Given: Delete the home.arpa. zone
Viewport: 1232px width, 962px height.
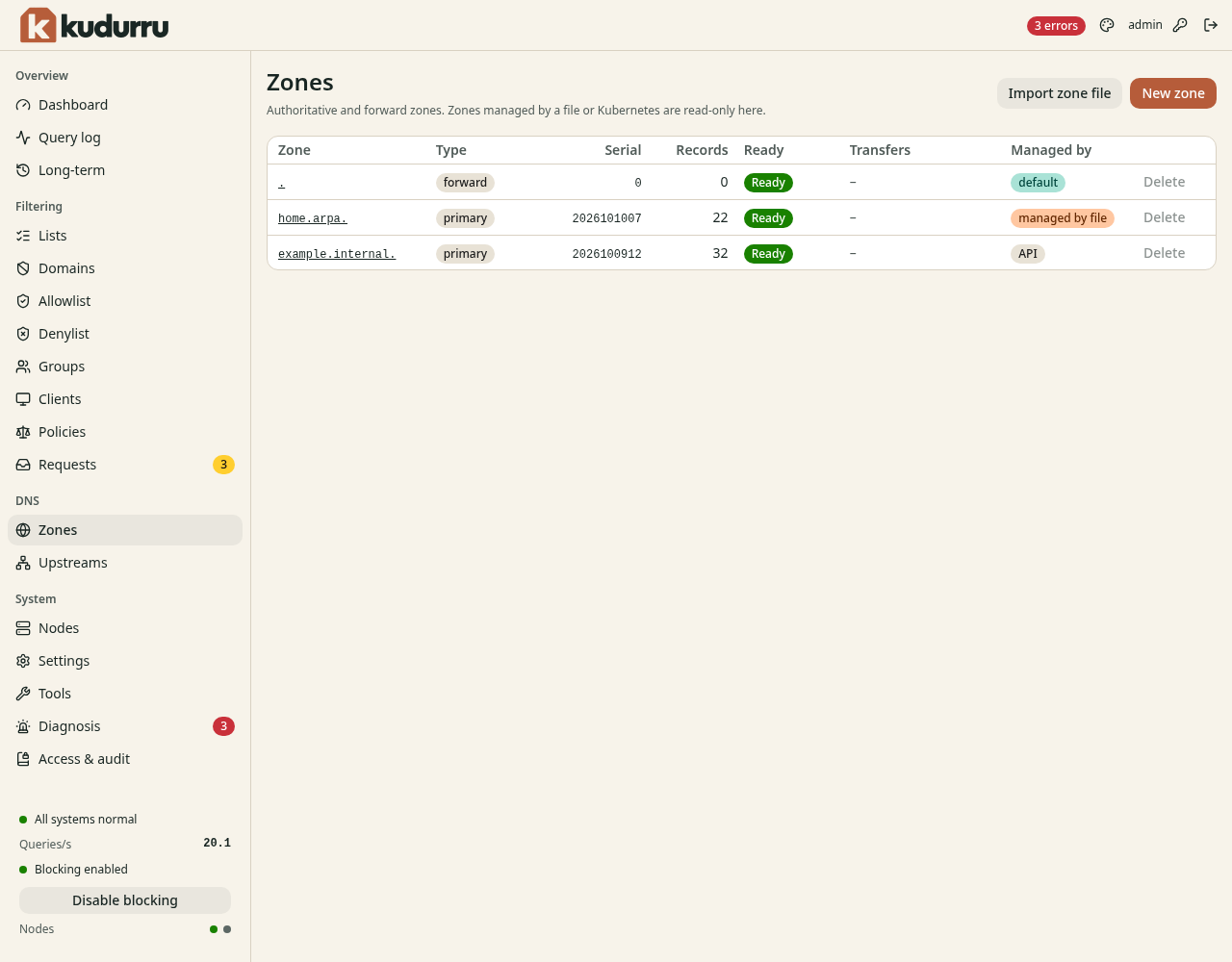Looking at the screenshot, I should [1164, 217].
